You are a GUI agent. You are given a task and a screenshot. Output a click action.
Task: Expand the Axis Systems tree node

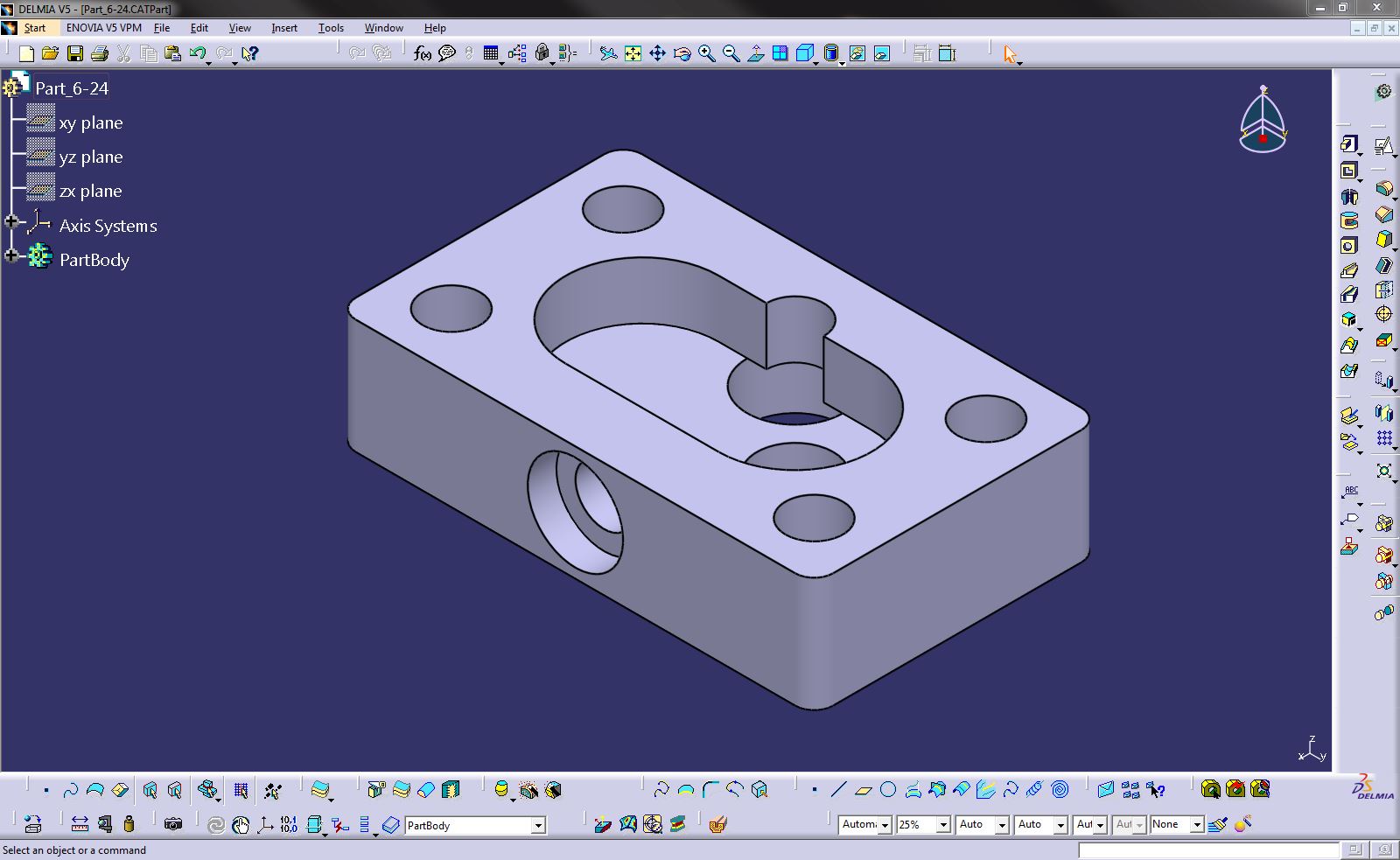pos(11,222)
